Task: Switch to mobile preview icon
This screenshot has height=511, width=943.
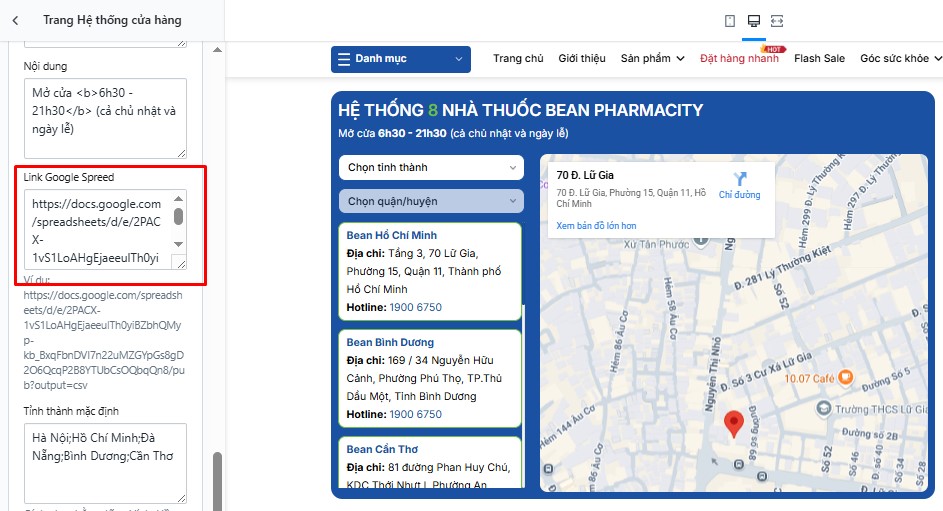Action: (x=730, y=21)
